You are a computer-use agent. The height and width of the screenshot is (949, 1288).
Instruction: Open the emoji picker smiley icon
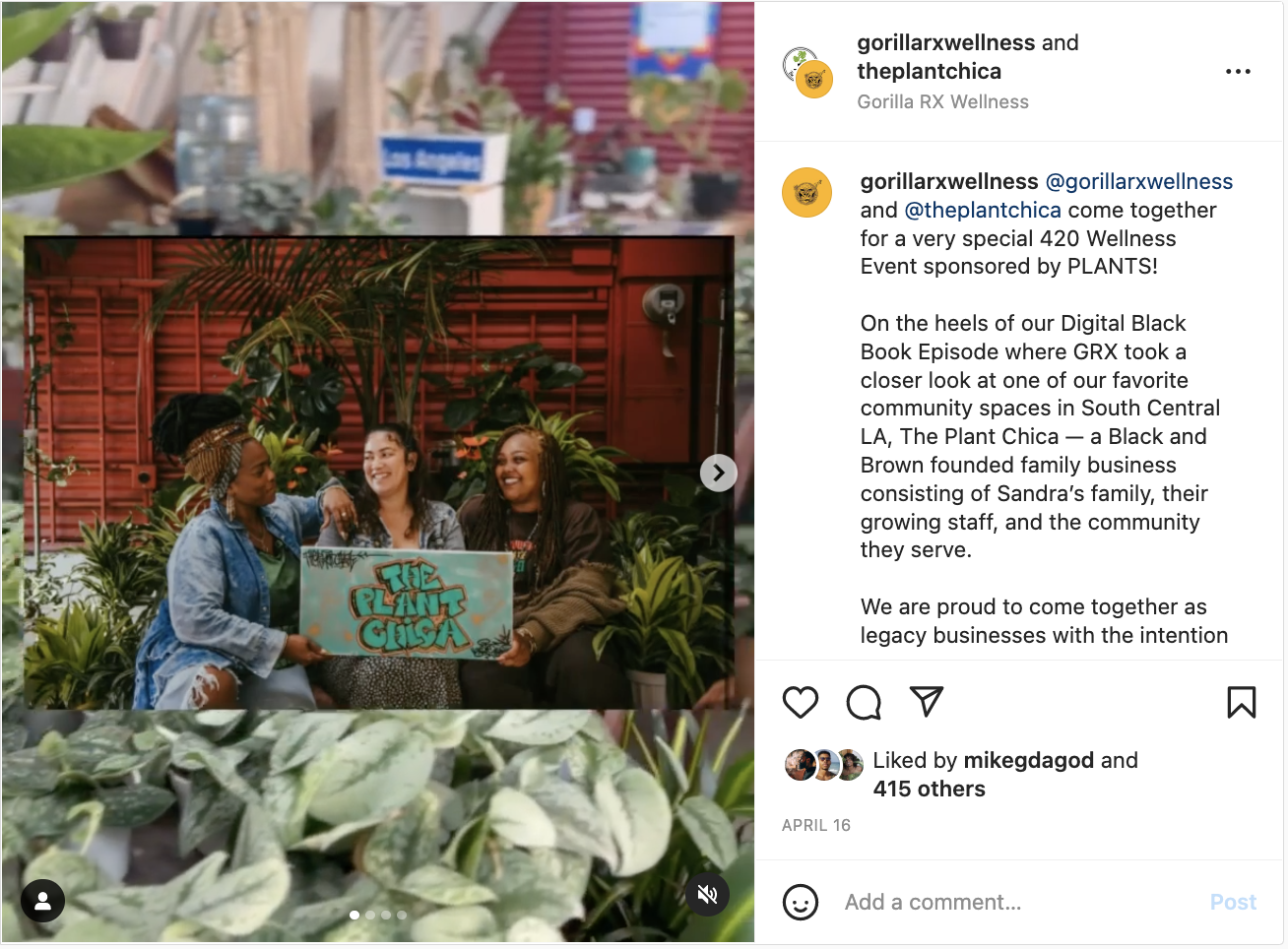[x=801, y=902]
